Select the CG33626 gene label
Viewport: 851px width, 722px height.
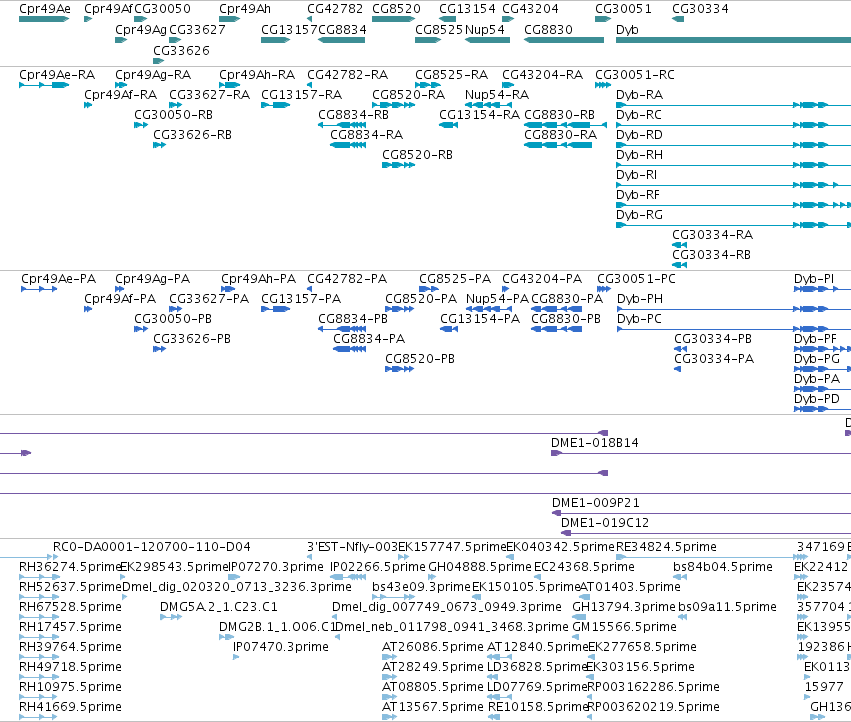point(181,50)
